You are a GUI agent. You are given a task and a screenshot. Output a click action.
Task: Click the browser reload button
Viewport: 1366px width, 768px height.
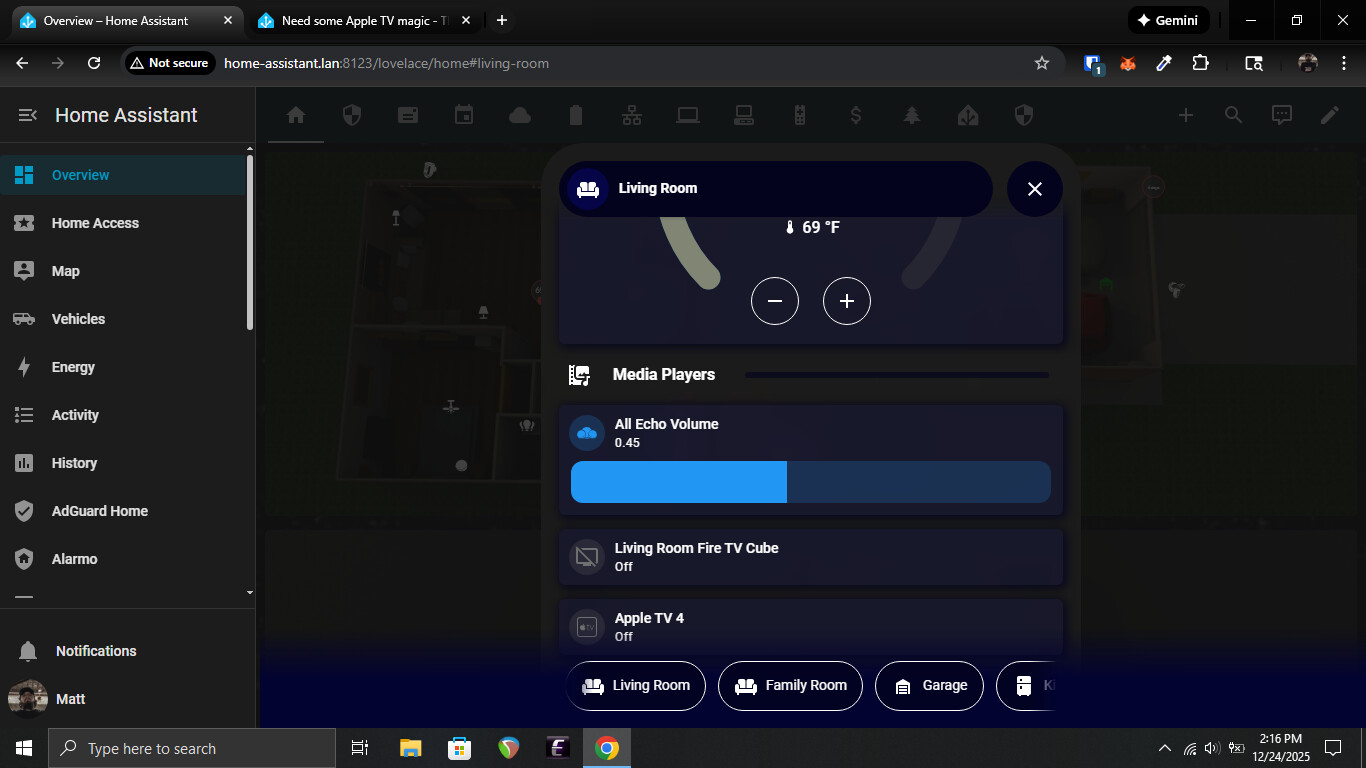pyautogui.click(x=94, y=63)
